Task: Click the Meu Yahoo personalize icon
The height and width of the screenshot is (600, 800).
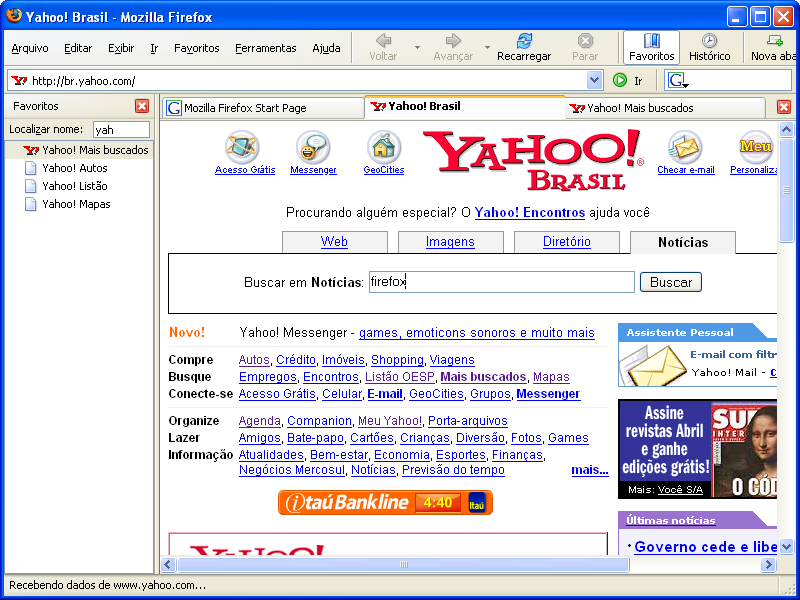Action: [756, 147]
